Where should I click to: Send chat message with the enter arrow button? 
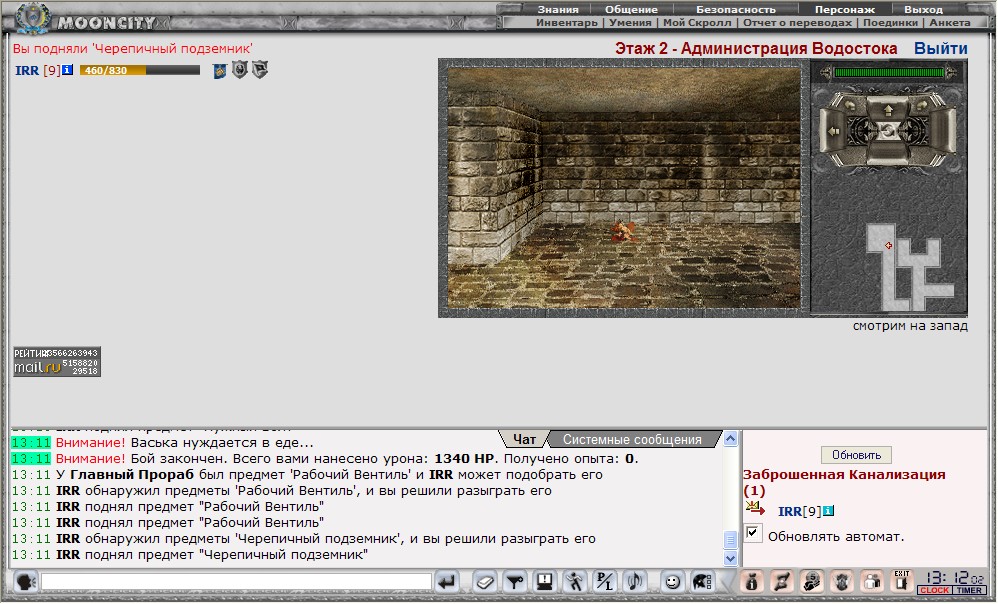tap(447, 582)
